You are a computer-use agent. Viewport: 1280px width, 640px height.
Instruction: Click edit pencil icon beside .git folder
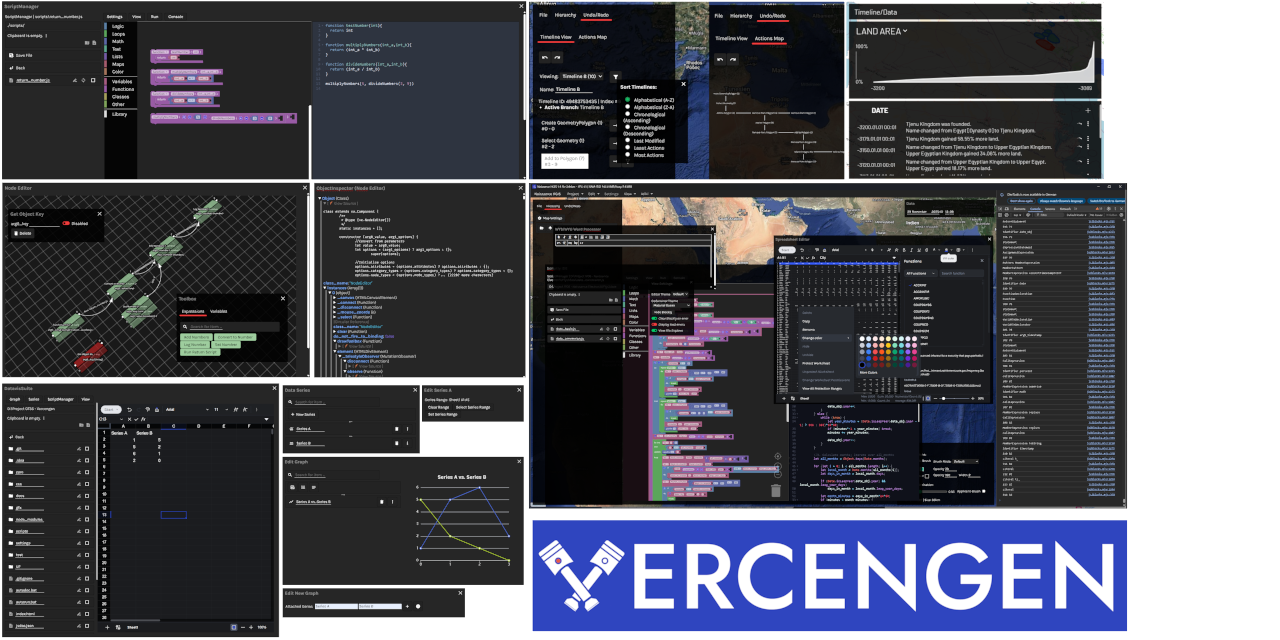click(x=78, y=449)
